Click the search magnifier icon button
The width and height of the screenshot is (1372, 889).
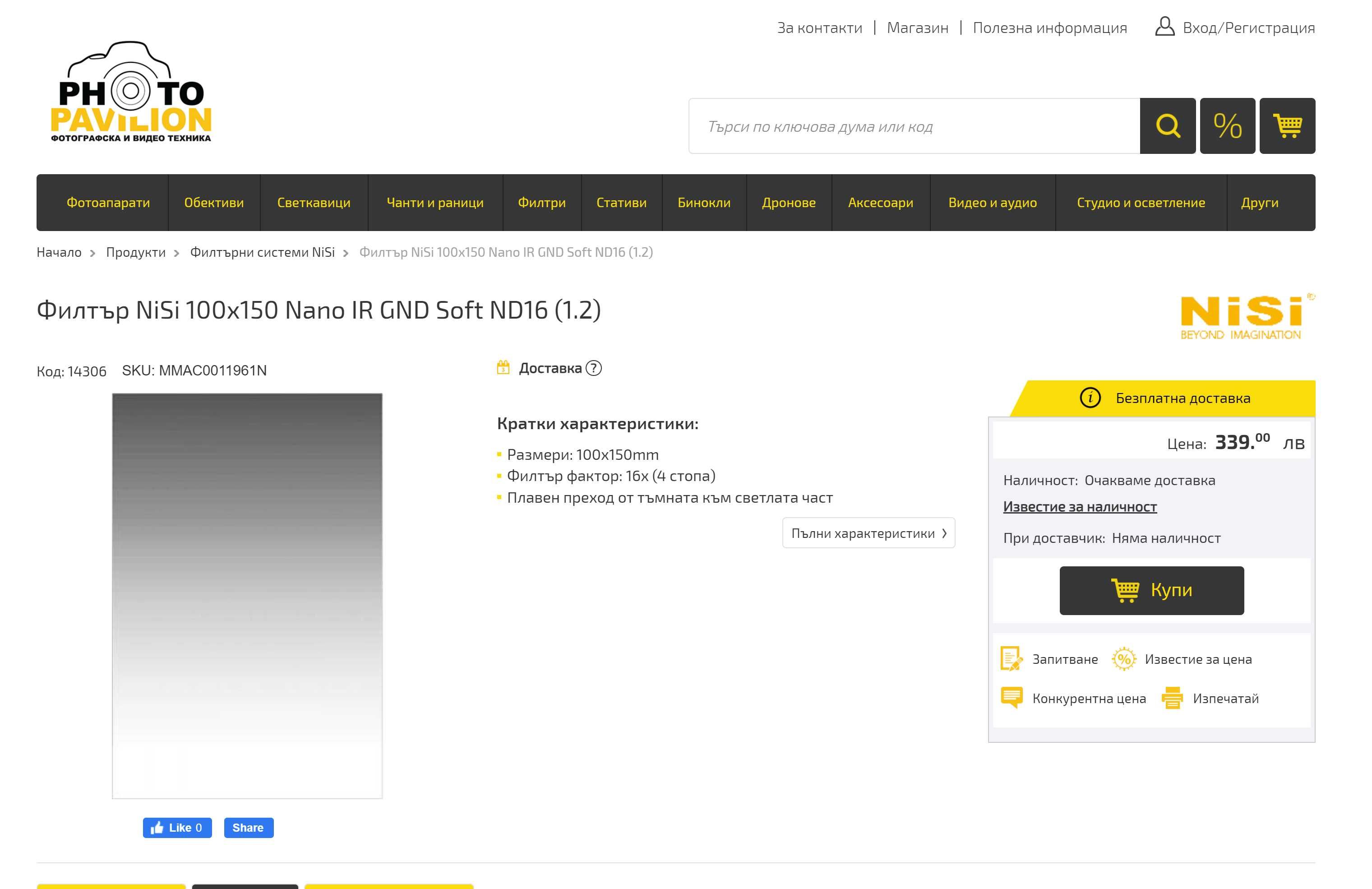pyautogui.click(x=1167, y=126)
